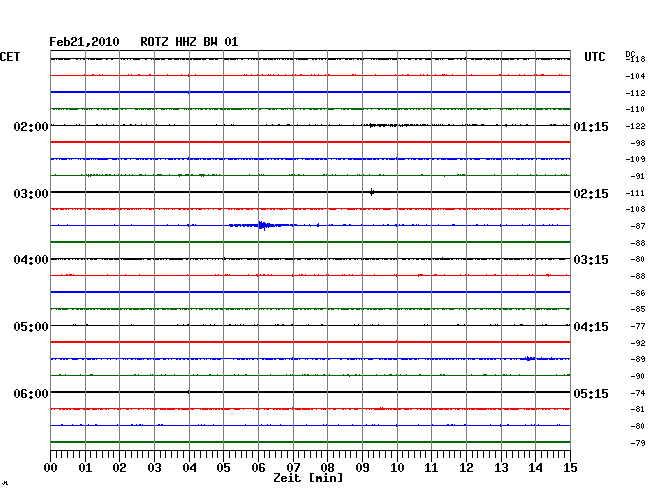Image resolution: width=650 pixels, height=494 pixels.
Task: Select the DC offset value -104
Action: click(635, 76)
